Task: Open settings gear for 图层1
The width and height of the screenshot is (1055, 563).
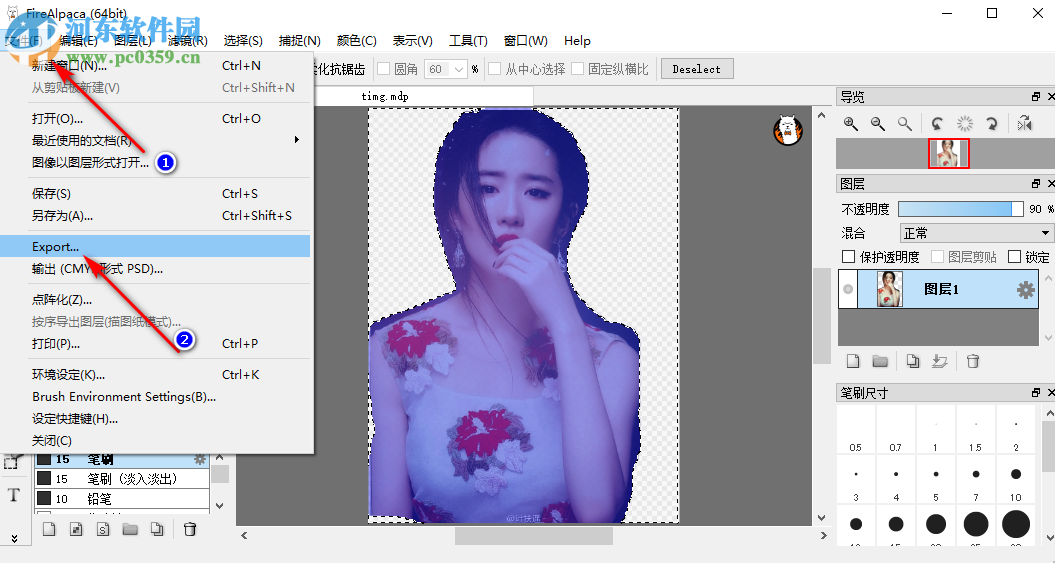Action: point(1025,290)
